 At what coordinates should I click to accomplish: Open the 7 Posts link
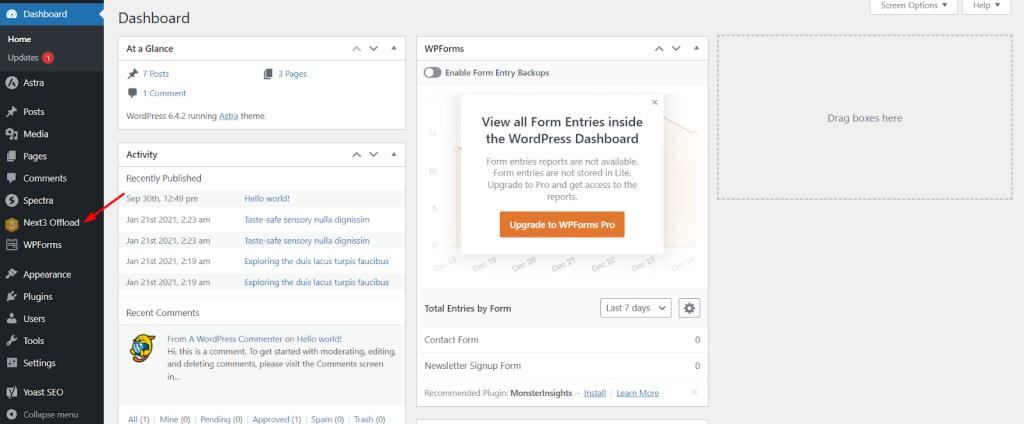tap(155, 74)
